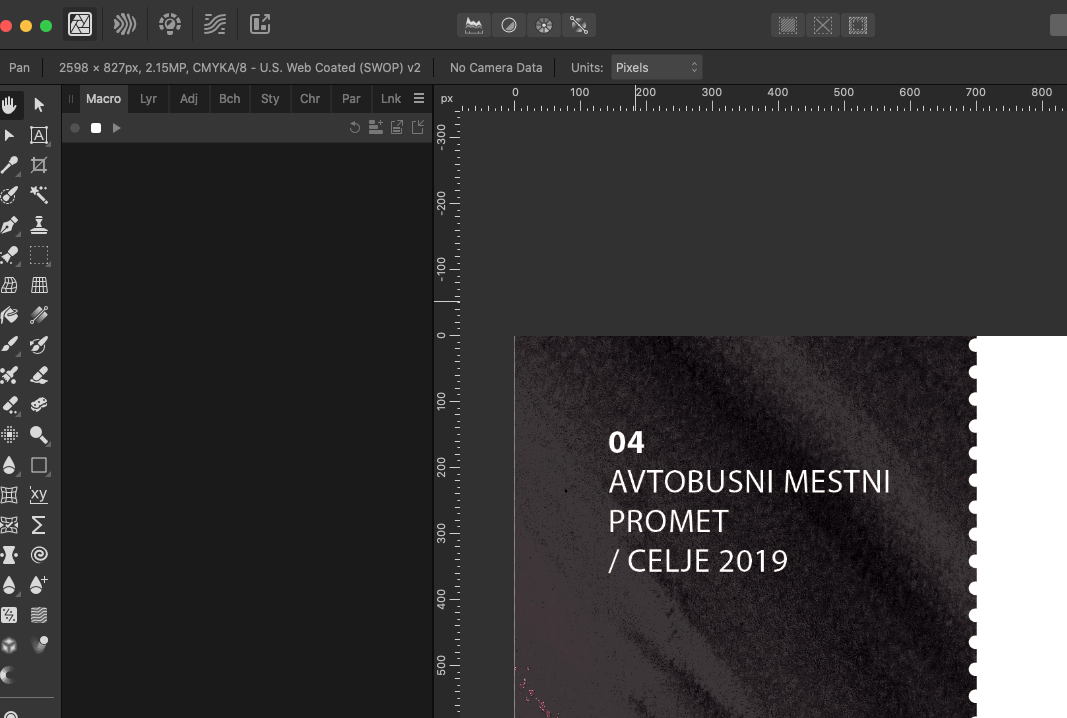Switch to the Bch (Batch) tab
Image resolution: width=1067 pixels, height=718 pixels.
[229, 99]
